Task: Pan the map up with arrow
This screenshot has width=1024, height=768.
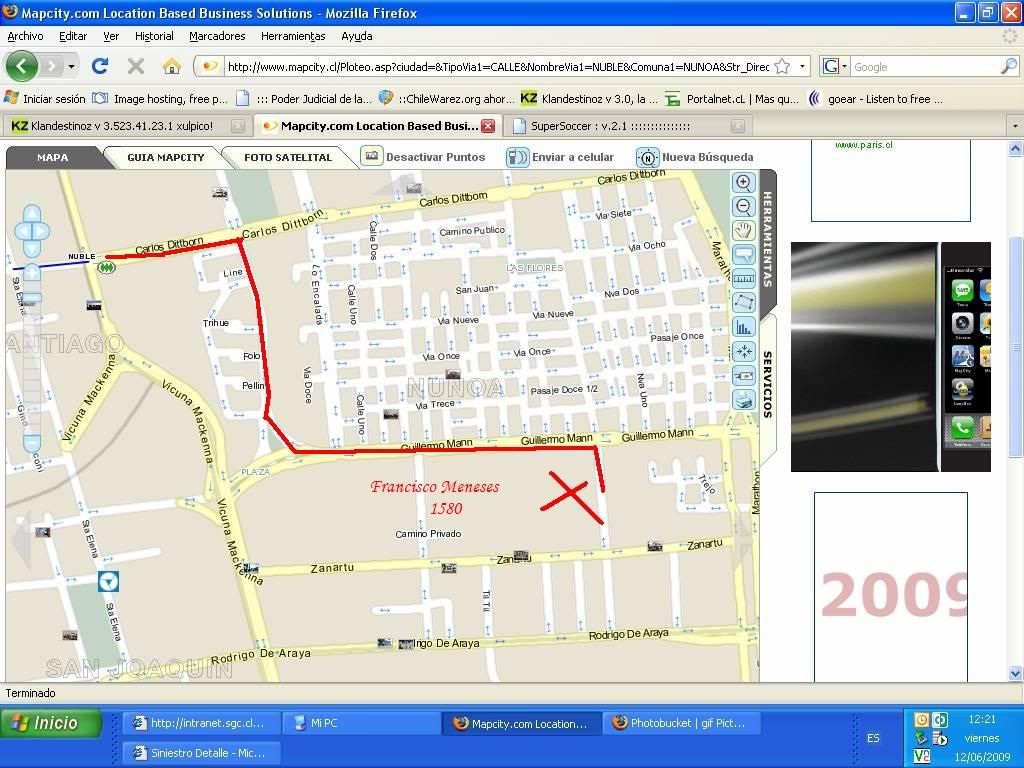Action: pyautogui.click(x=32, y=214)
